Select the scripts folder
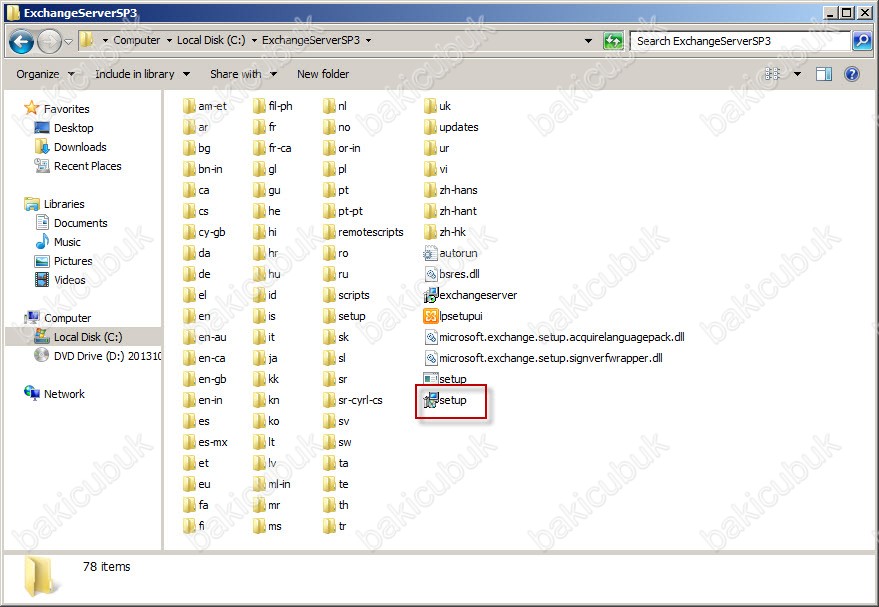The height and width of the screenshot is (607, 879). pos(346,295)
